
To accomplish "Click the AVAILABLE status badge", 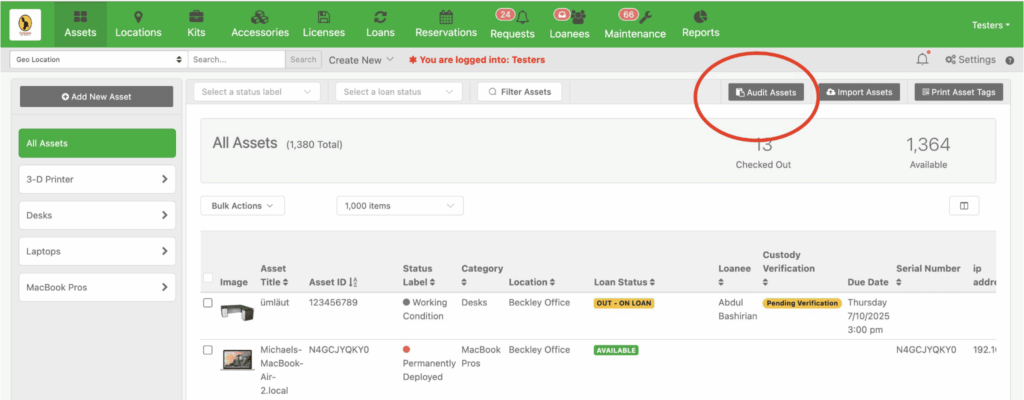I will point(616,350).
